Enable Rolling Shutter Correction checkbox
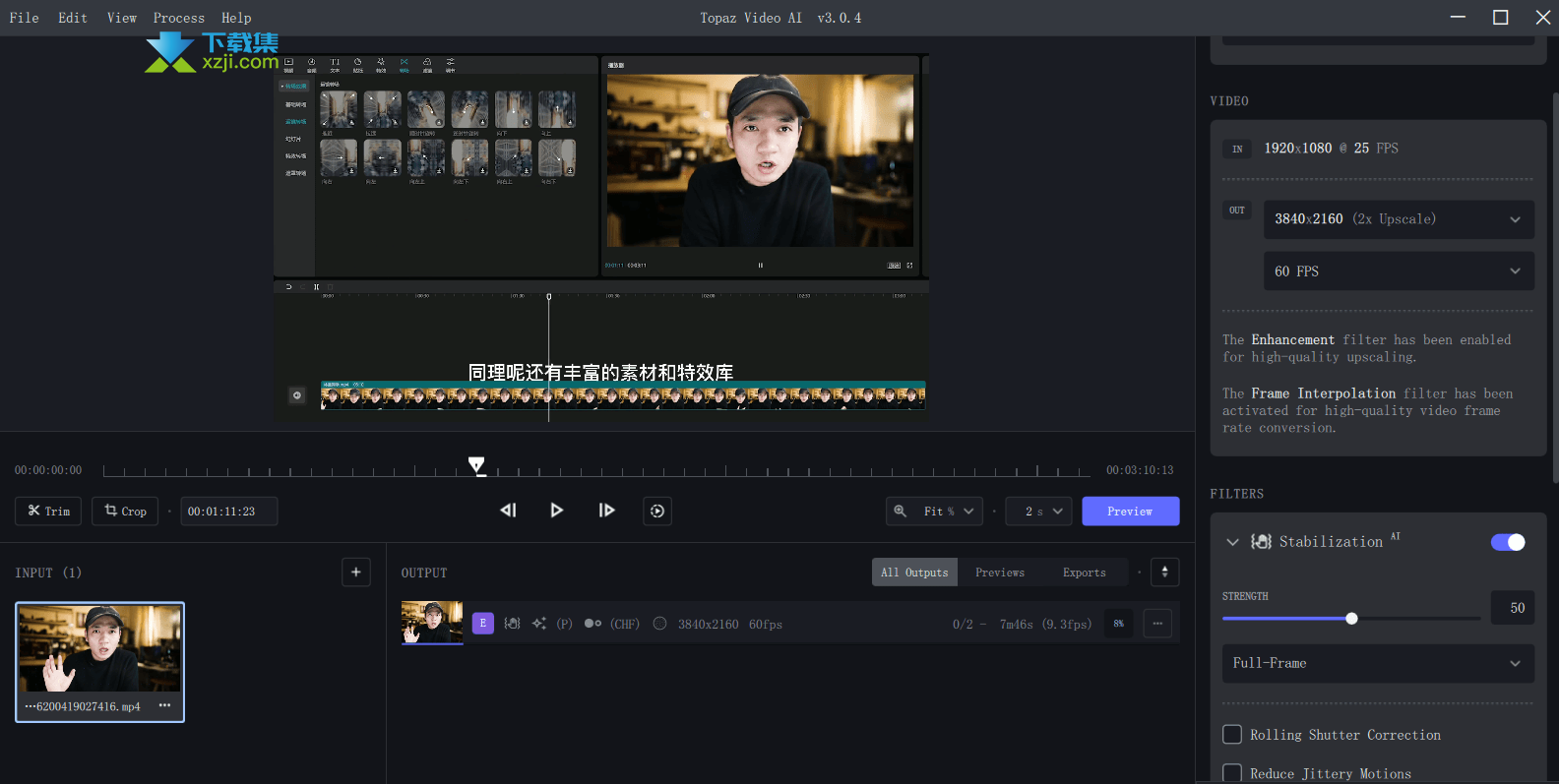 (x=1232, y=735)
